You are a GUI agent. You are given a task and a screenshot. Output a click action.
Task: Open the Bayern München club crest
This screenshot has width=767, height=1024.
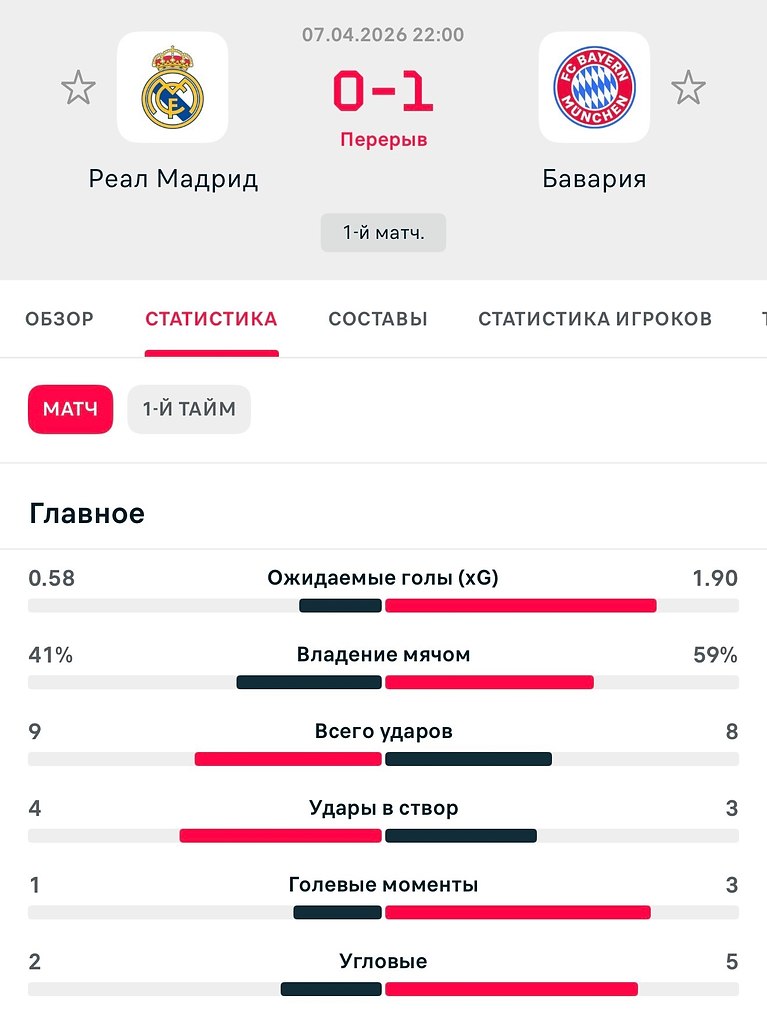594,87
